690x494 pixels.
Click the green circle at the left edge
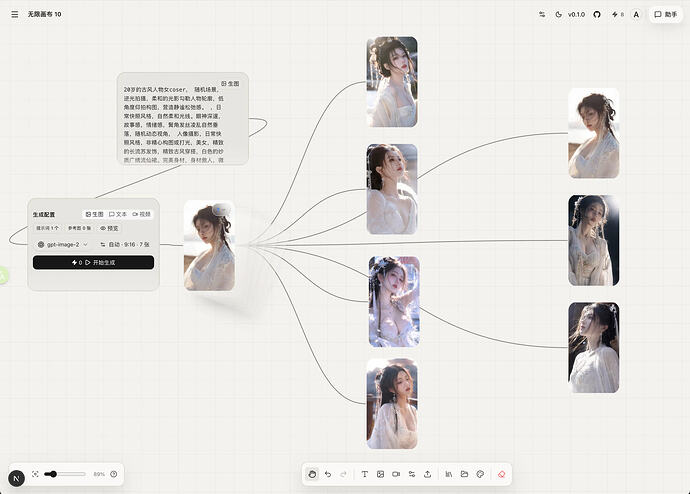3,276
